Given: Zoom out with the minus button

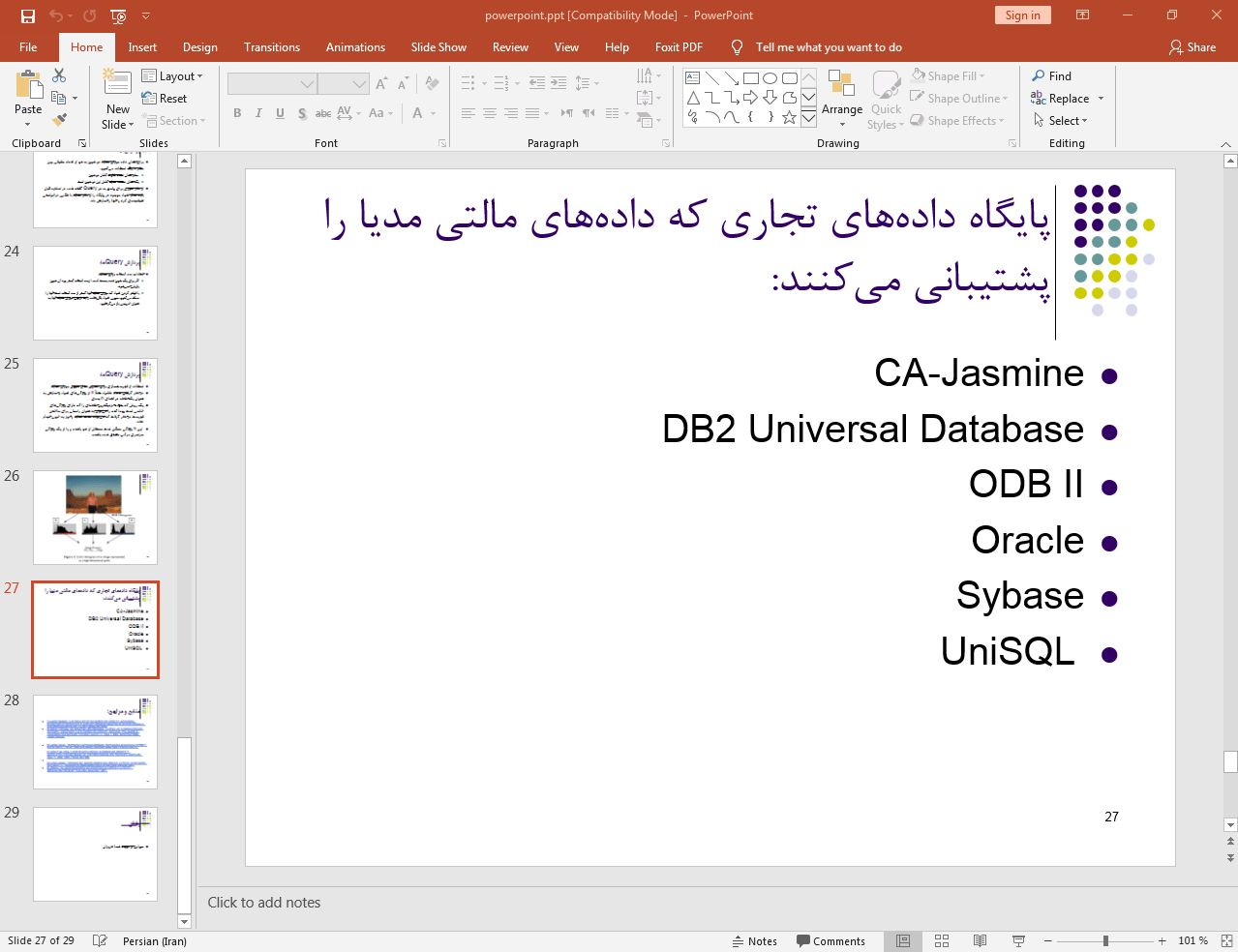Looking at the screenshot, I should (x=1047, y=940).
